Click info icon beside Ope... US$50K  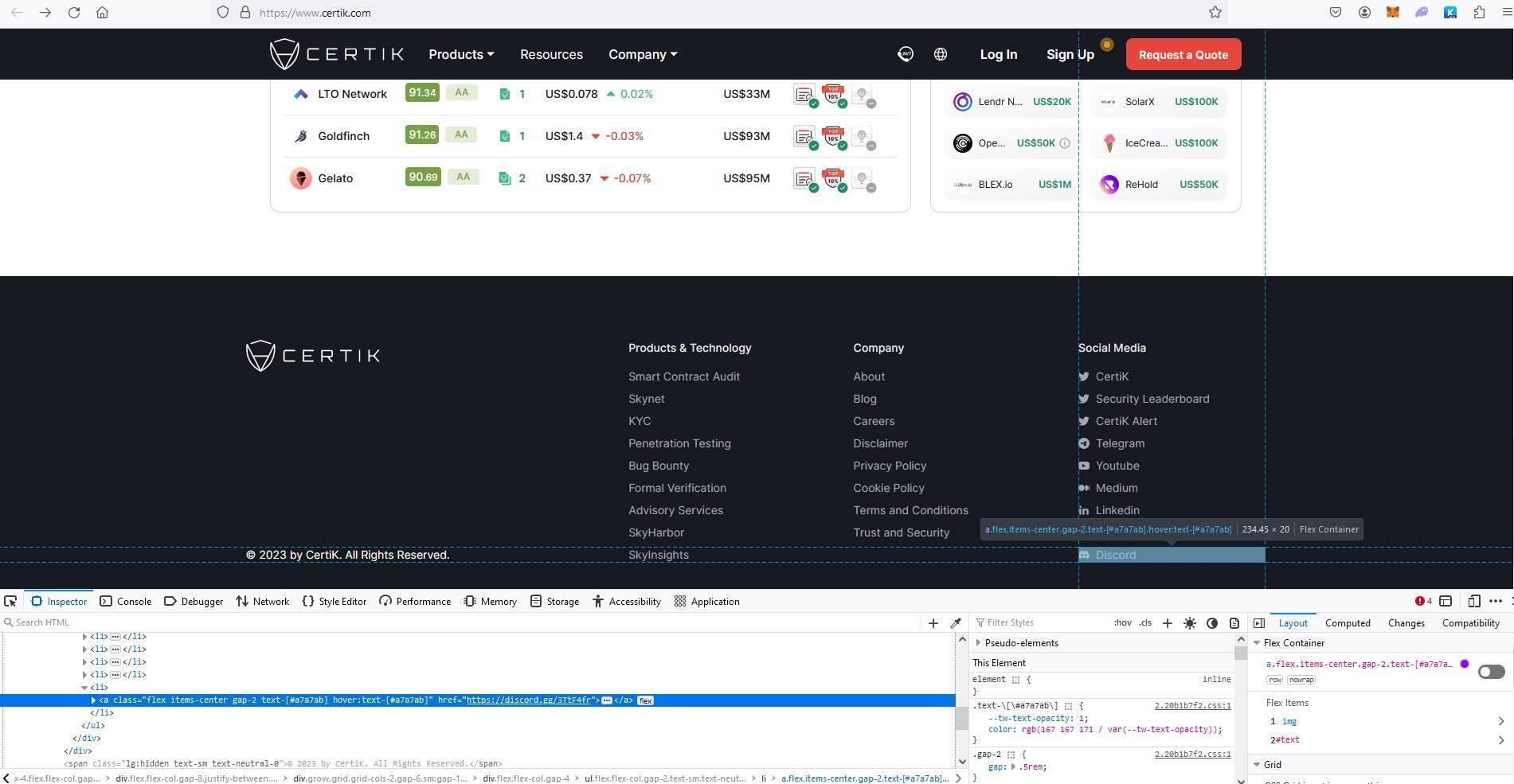pos(1065,143)
